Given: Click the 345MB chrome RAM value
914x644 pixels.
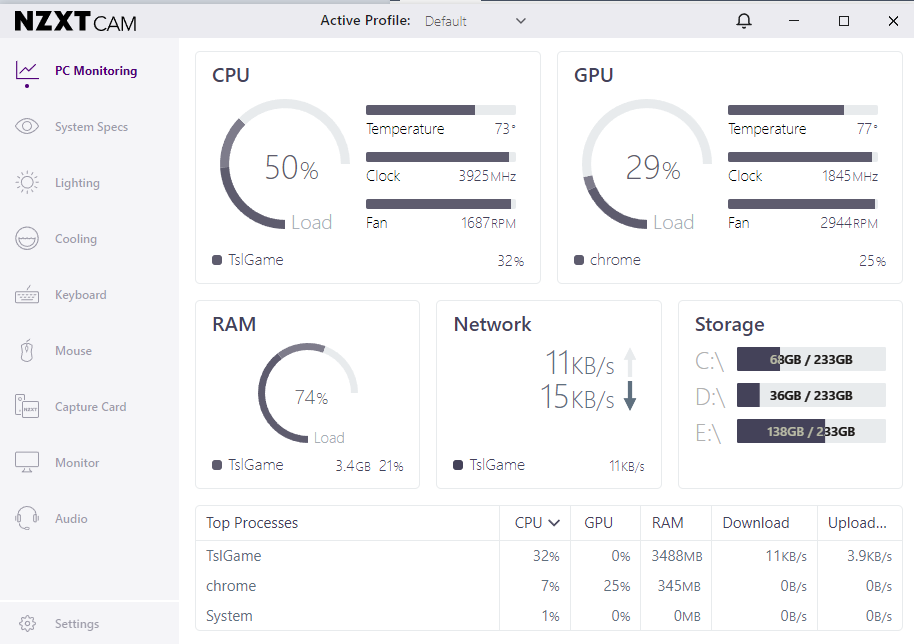Looking at the screenshot, I should pyautogui.click(x=679, y=586).
